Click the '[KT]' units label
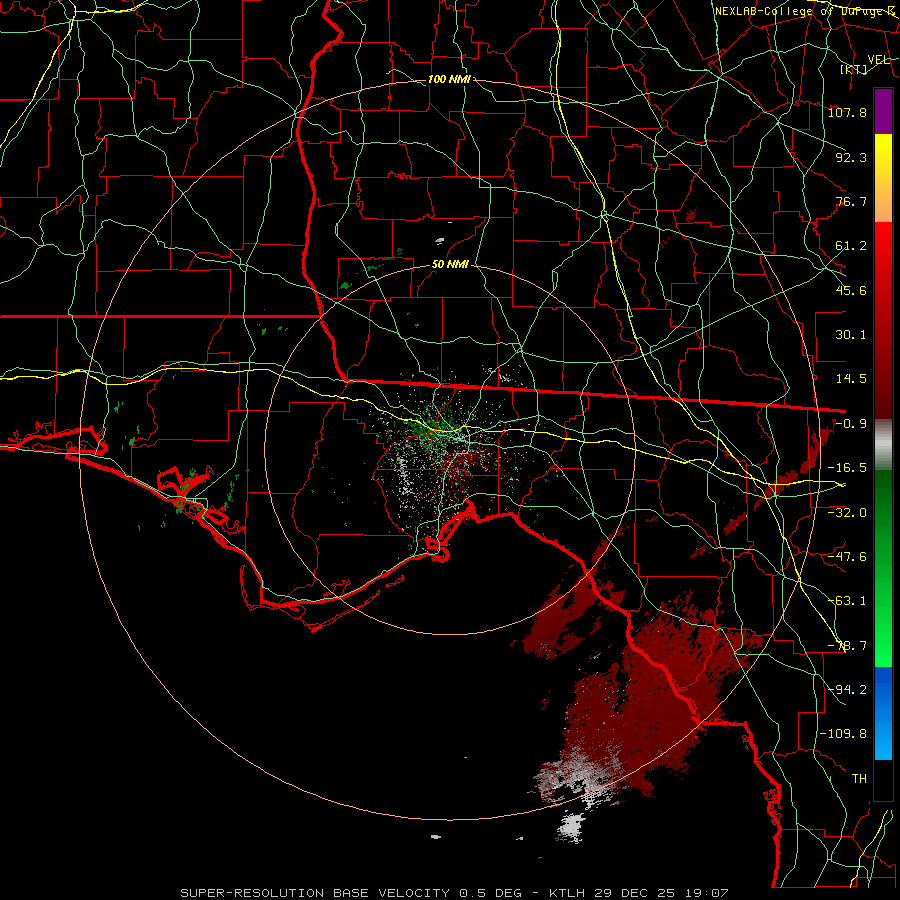 [x=854, y=69]
